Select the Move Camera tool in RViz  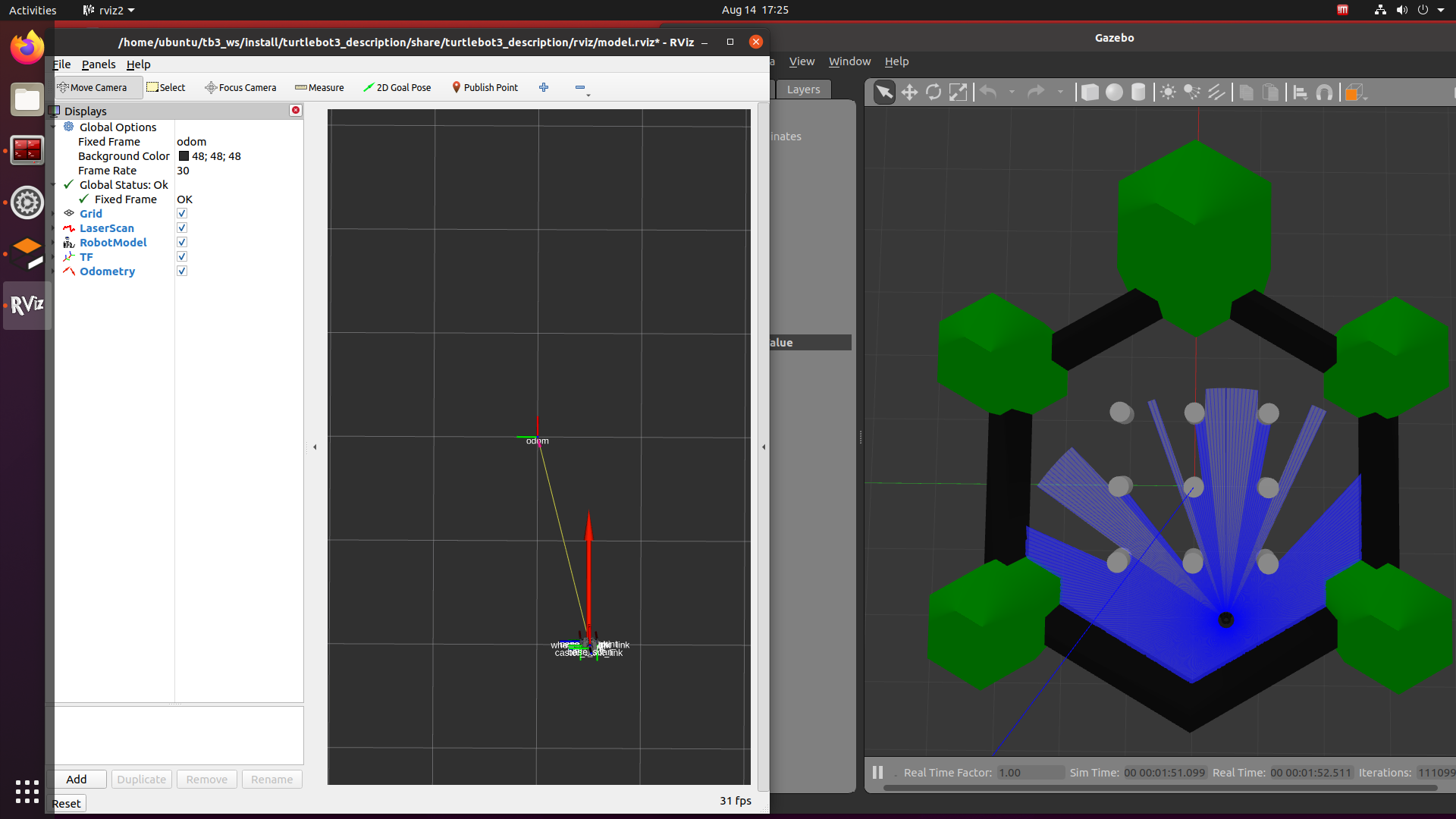click(x=93, y=88)
